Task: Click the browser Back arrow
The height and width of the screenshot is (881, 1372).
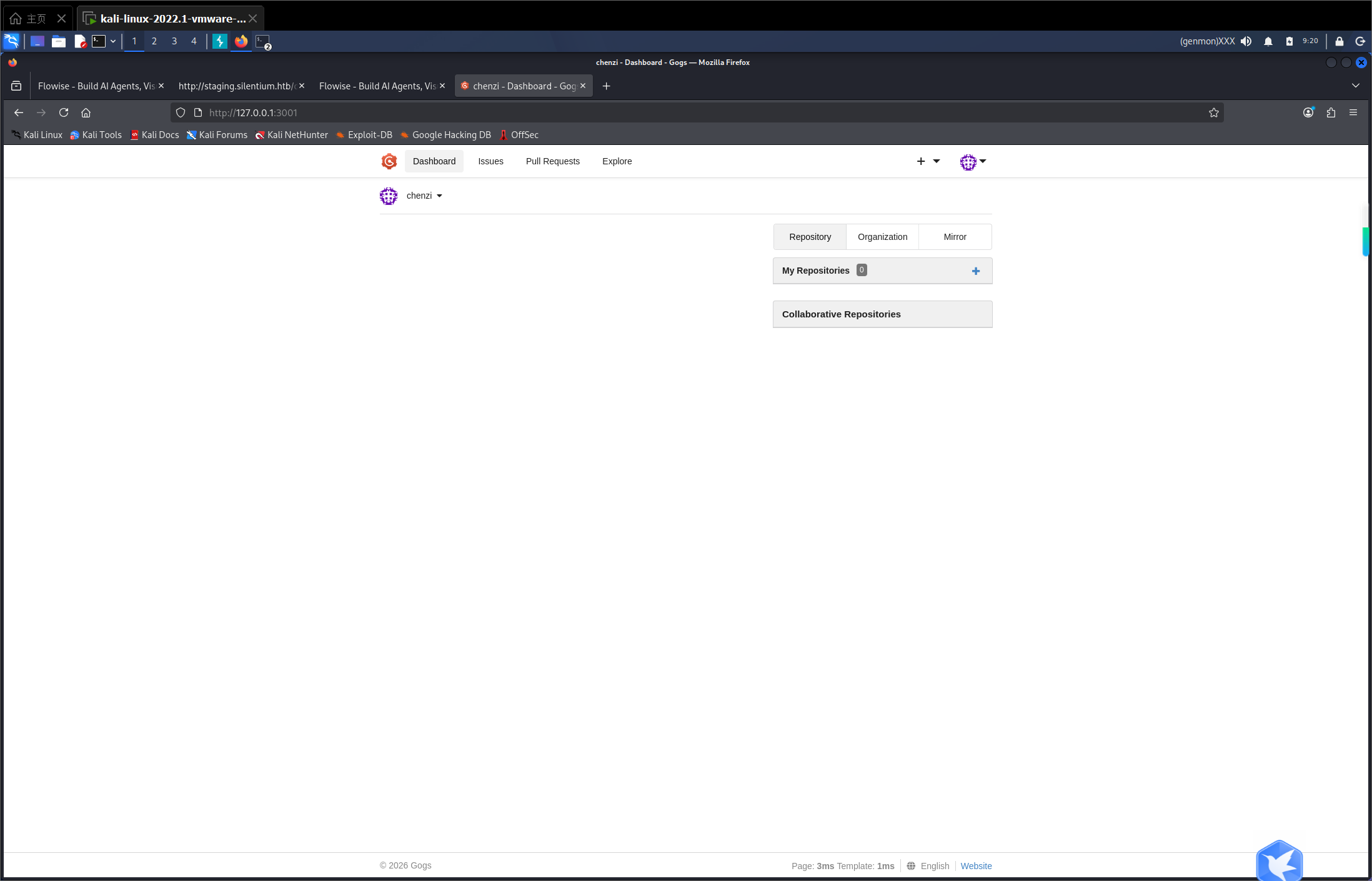Action: 19,112
